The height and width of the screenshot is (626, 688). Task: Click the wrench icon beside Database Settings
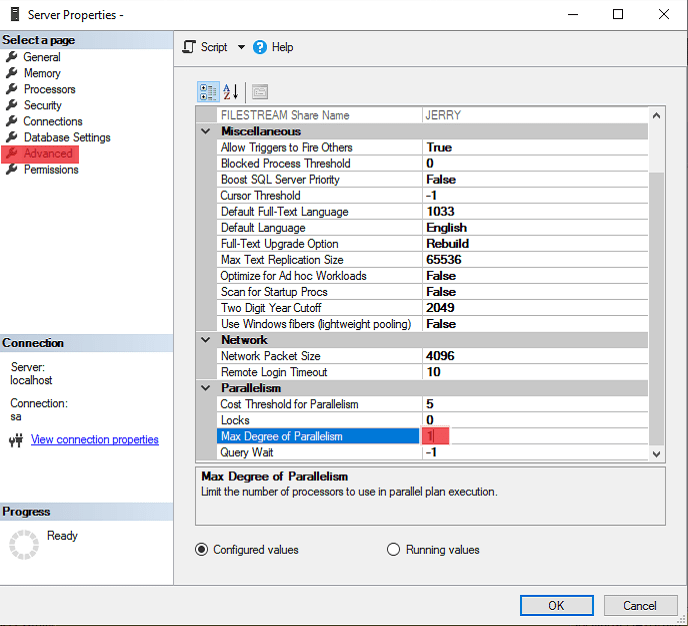click(x=12, y=137)
